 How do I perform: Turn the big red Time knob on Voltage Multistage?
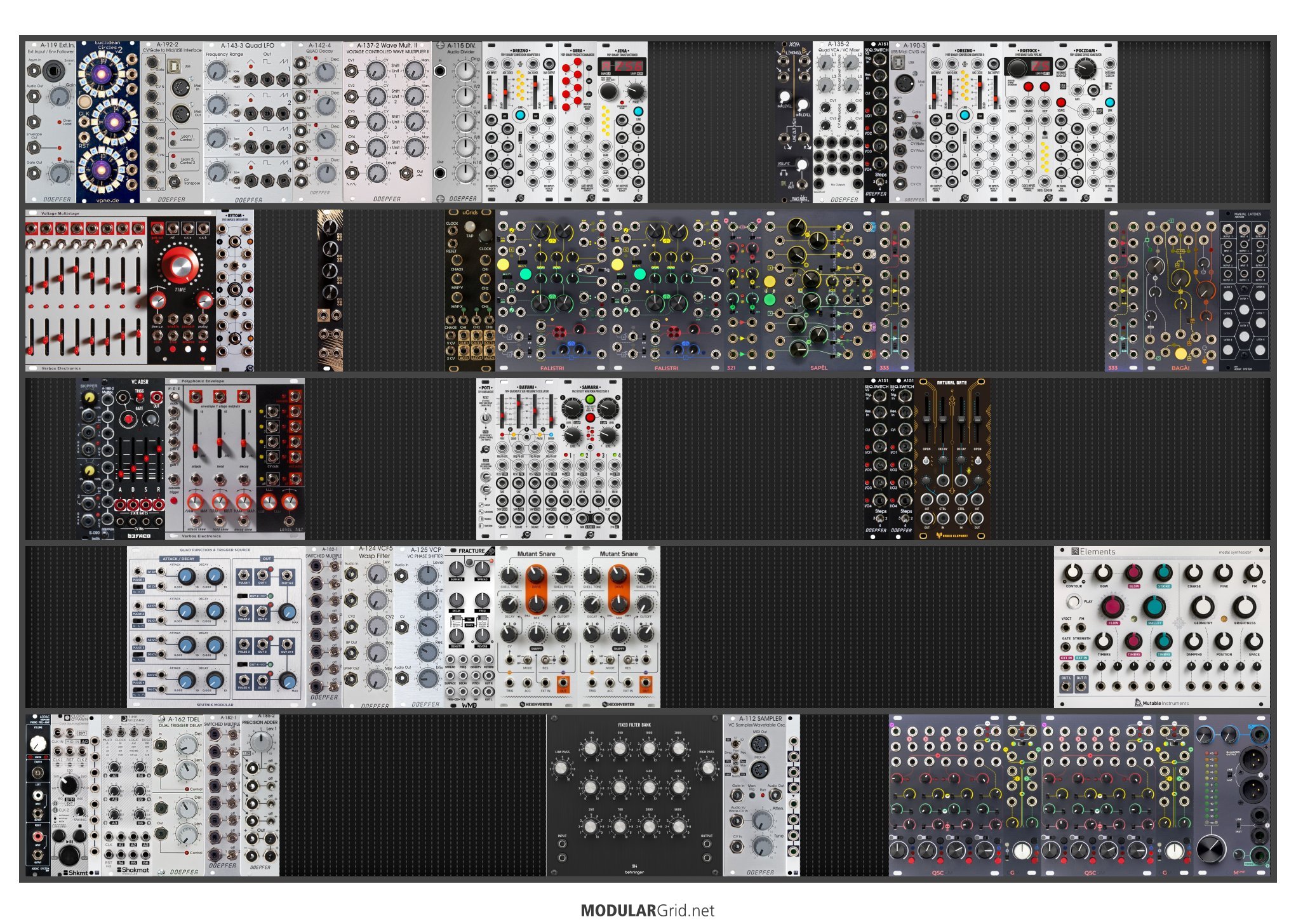(x=180, y=263)
